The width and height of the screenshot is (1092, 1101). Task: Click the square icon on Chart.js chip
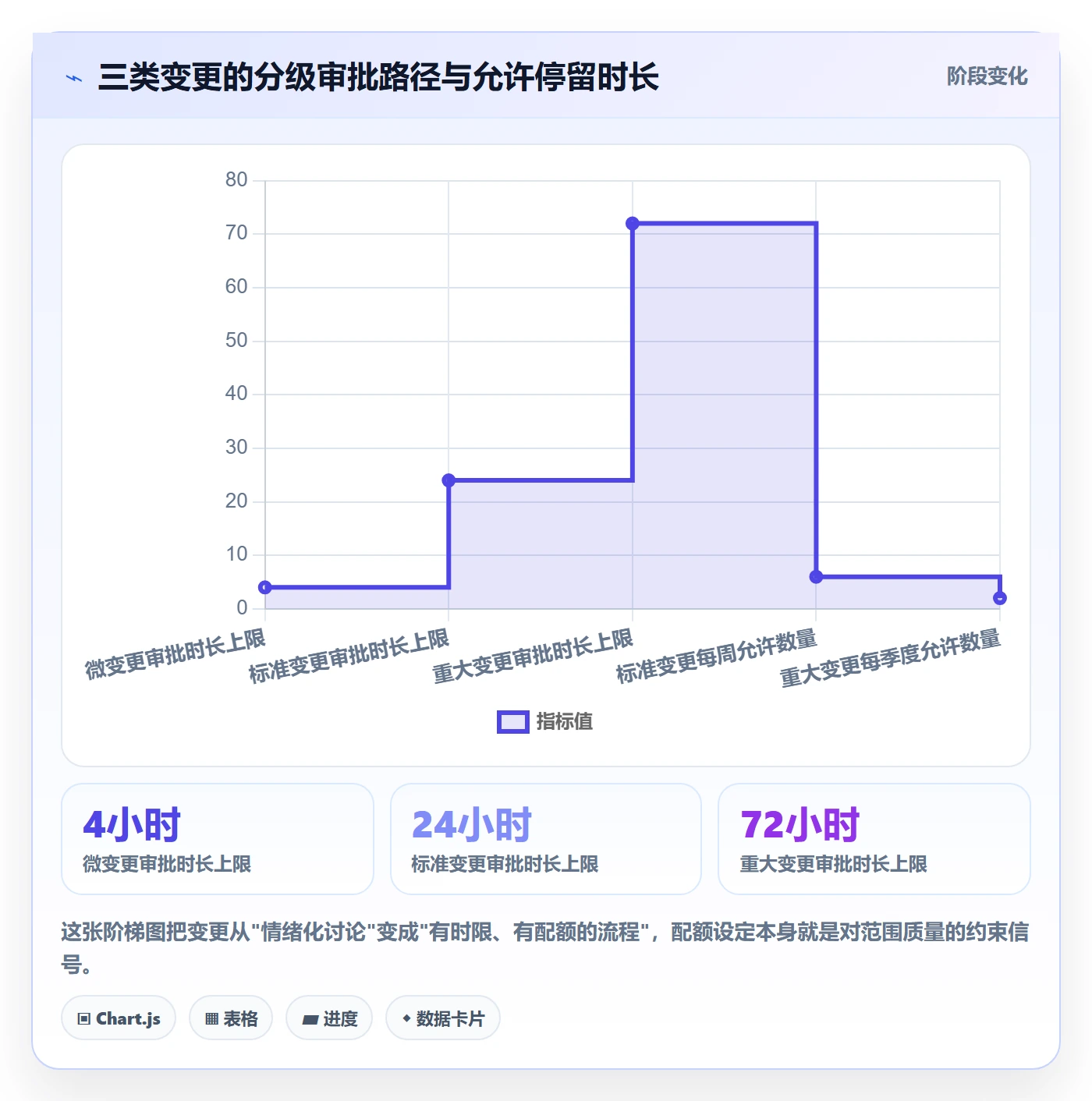point(84,1018)
